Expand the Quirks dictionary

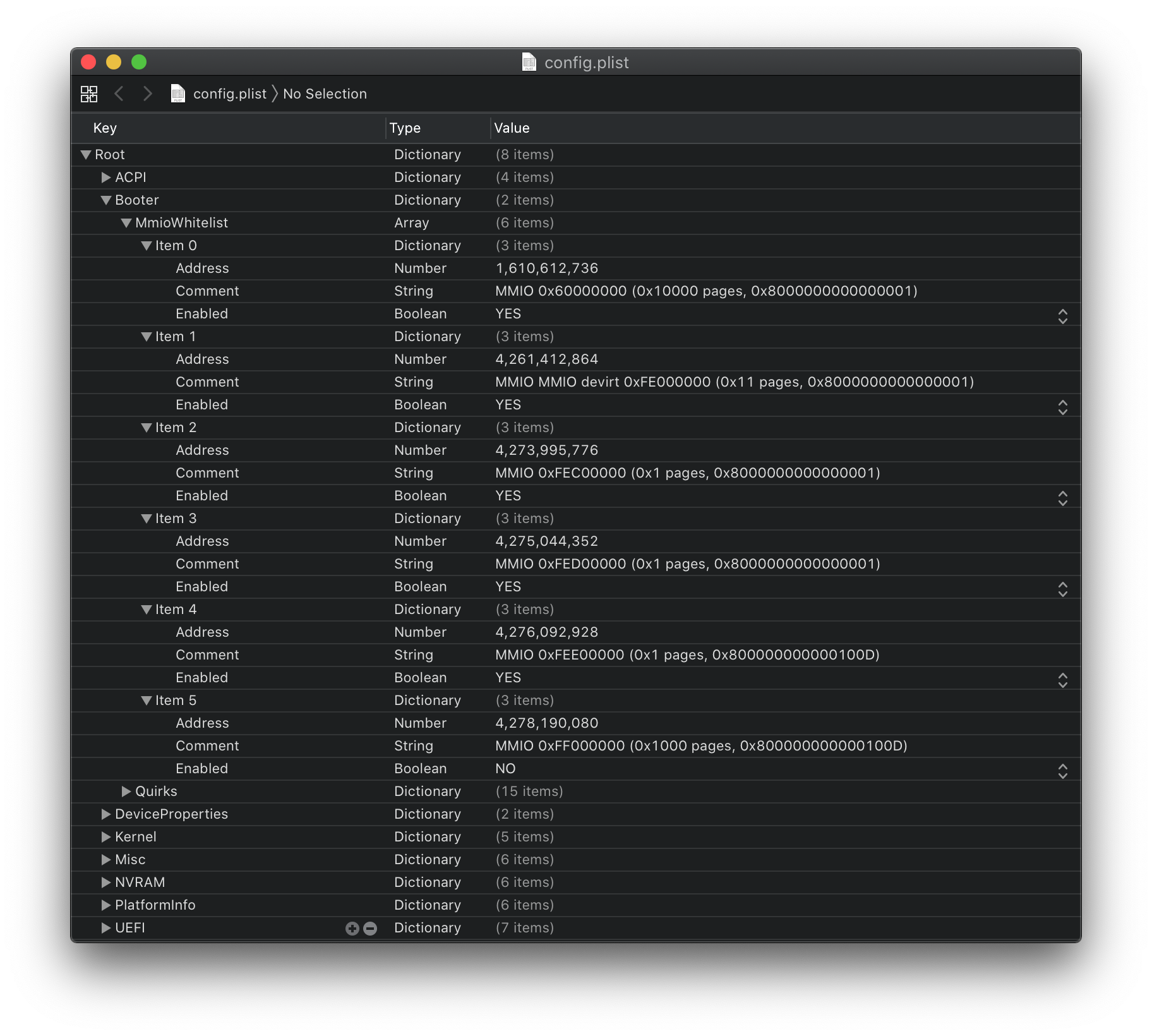[126, 792]
